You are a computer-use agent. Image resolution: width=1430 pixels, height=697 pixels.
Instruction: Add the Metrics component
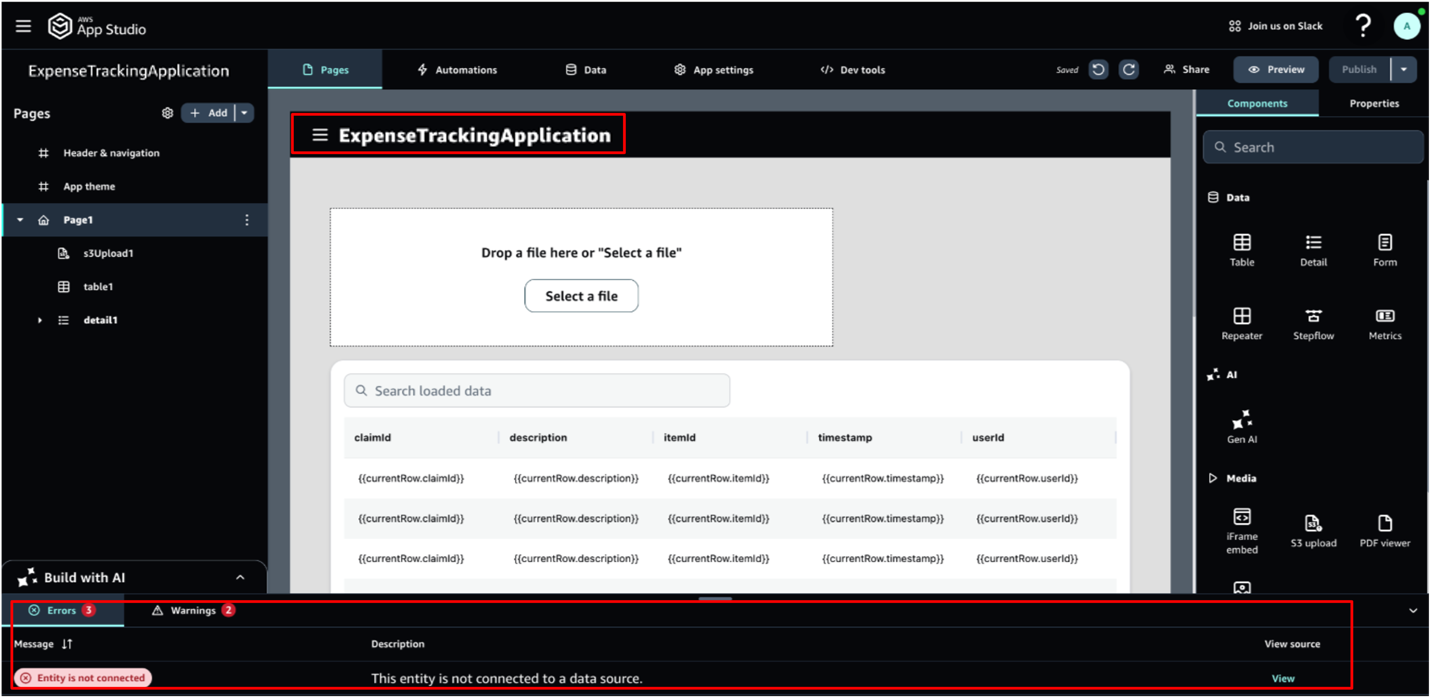[1385, 324]
